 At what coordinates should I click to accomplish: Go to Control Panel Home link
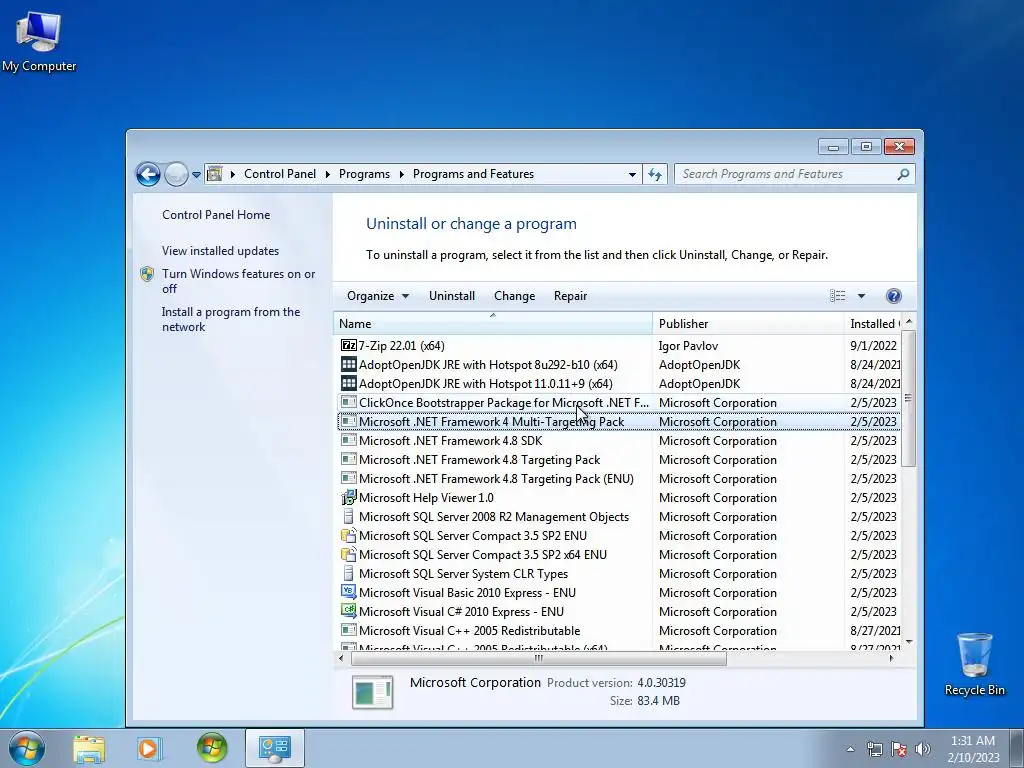point(216,215)
